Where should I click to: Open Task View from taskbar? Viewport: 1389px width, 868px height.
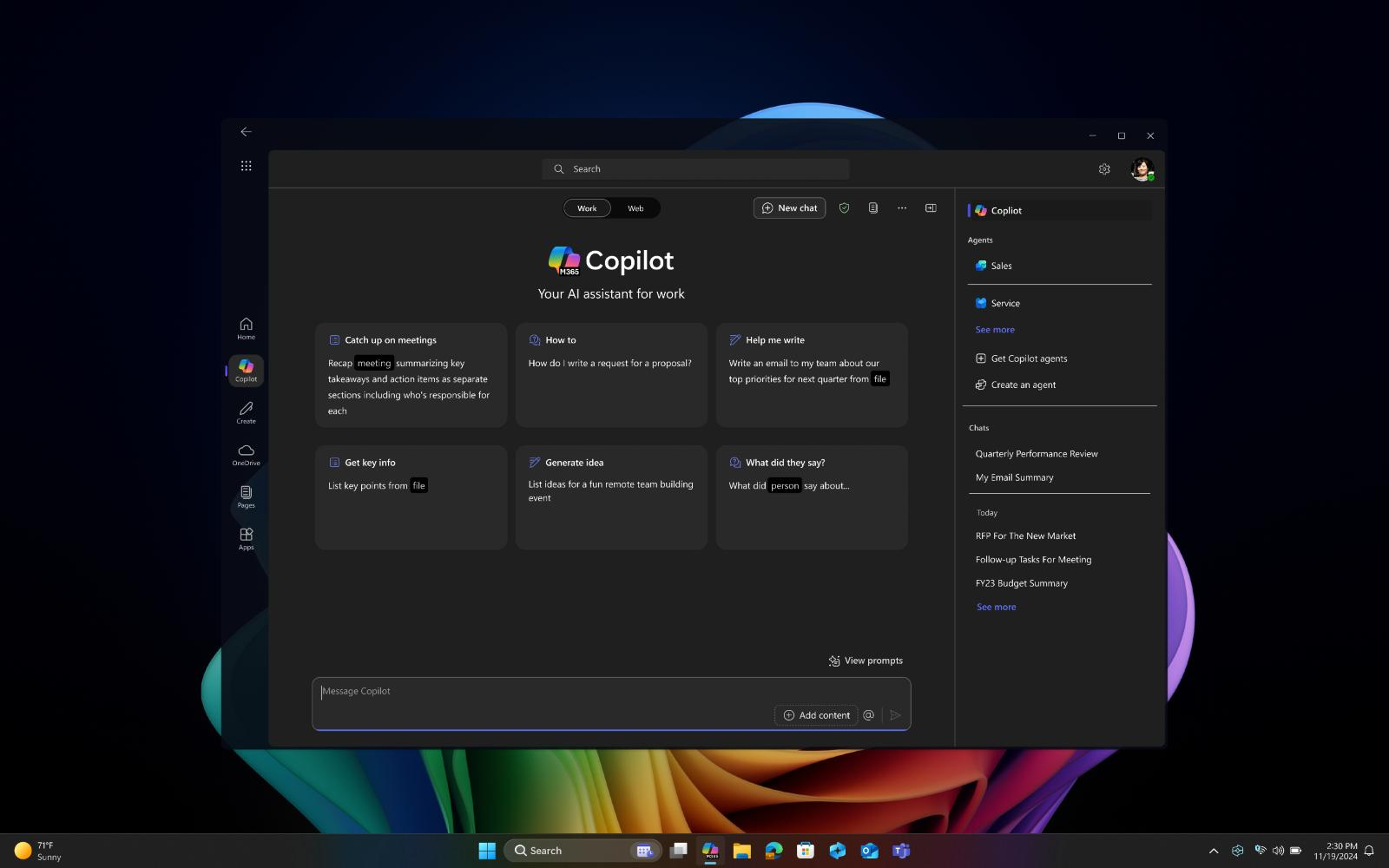[x=679, y=851]
